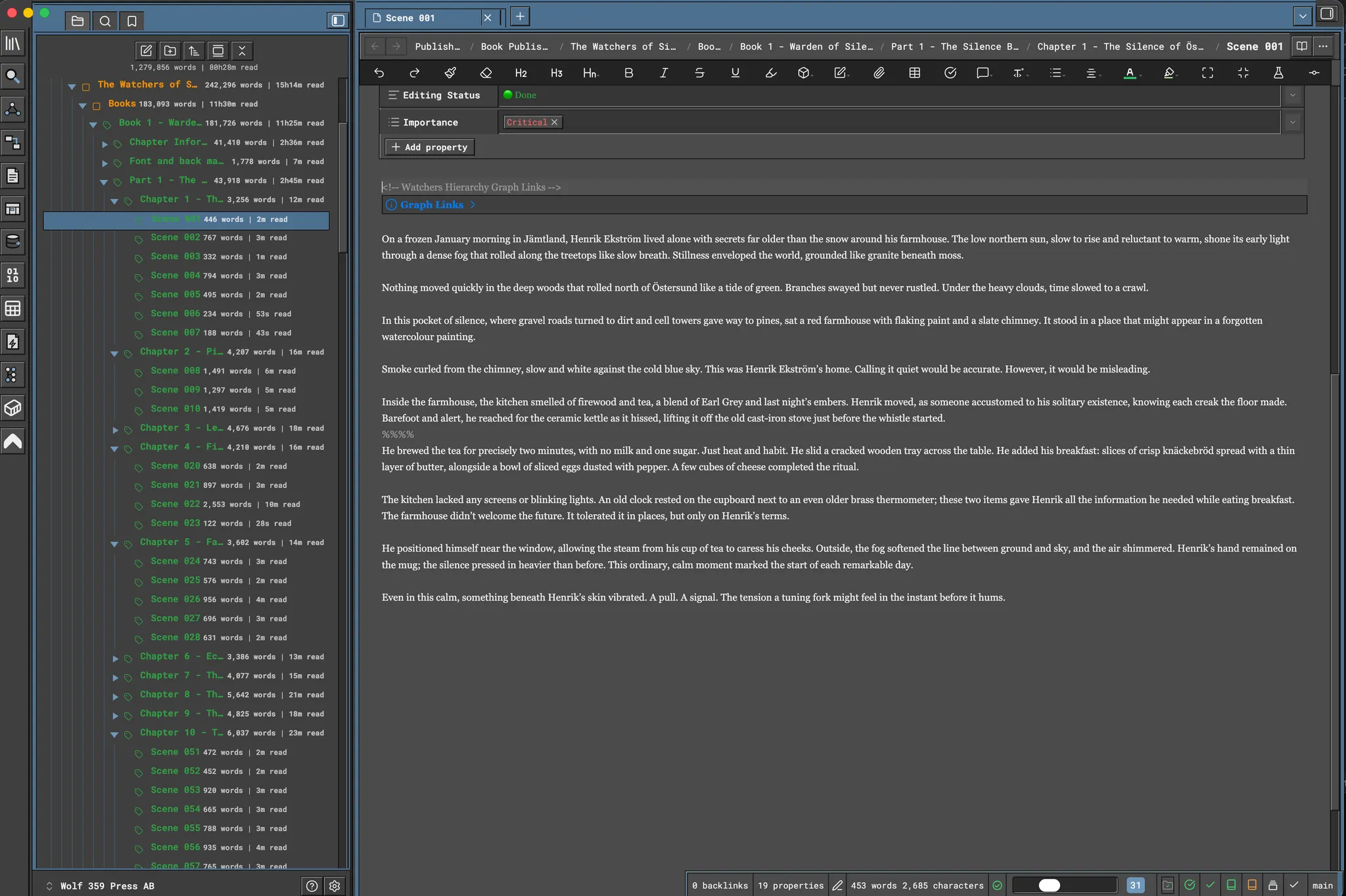Viewport: 1346px width, 896px height.
Task: Click the collapse all icon in explorer
Action: (242, 51)
